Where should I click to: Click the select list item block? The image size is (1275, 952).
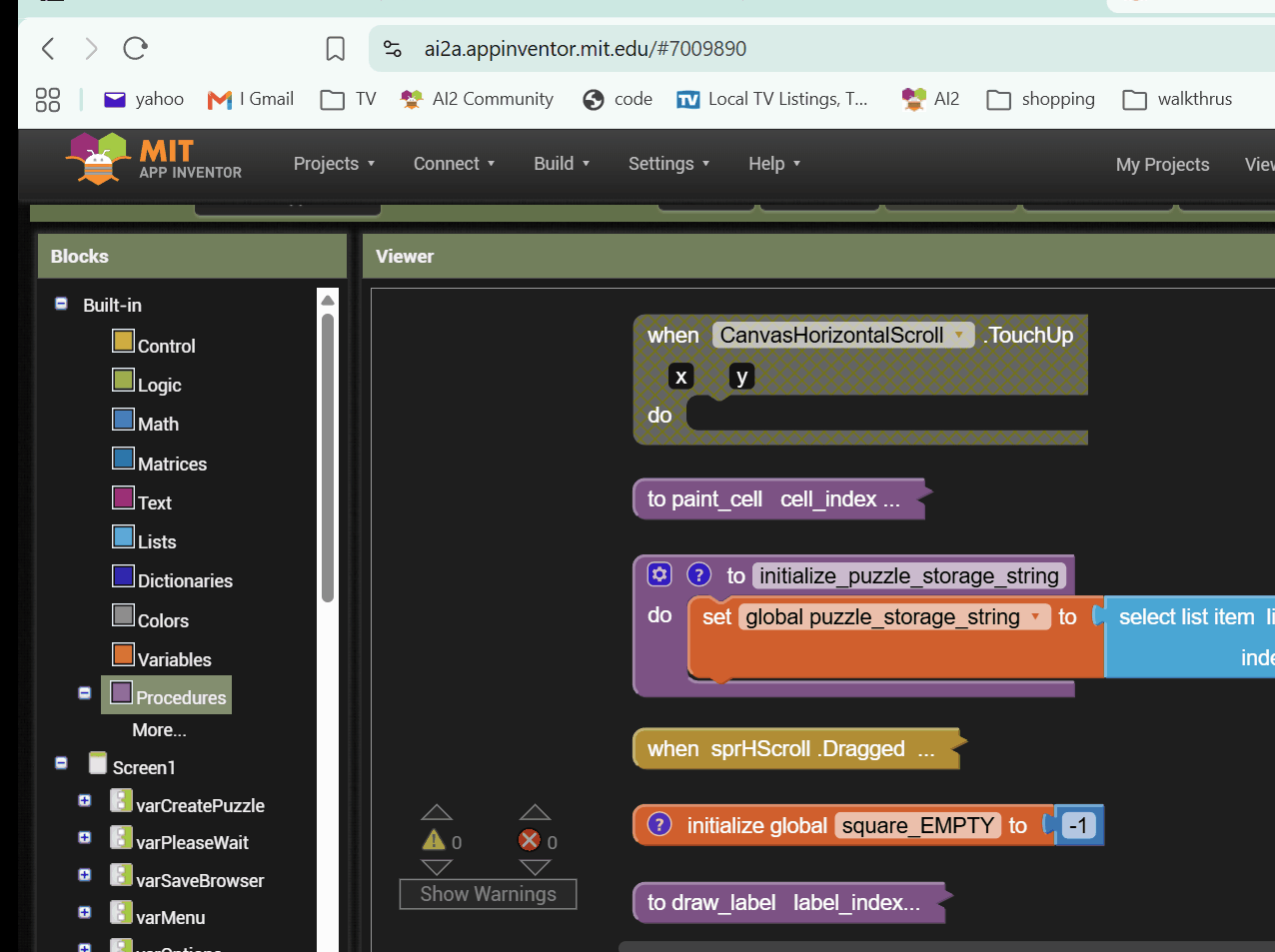coord(1189,637)
